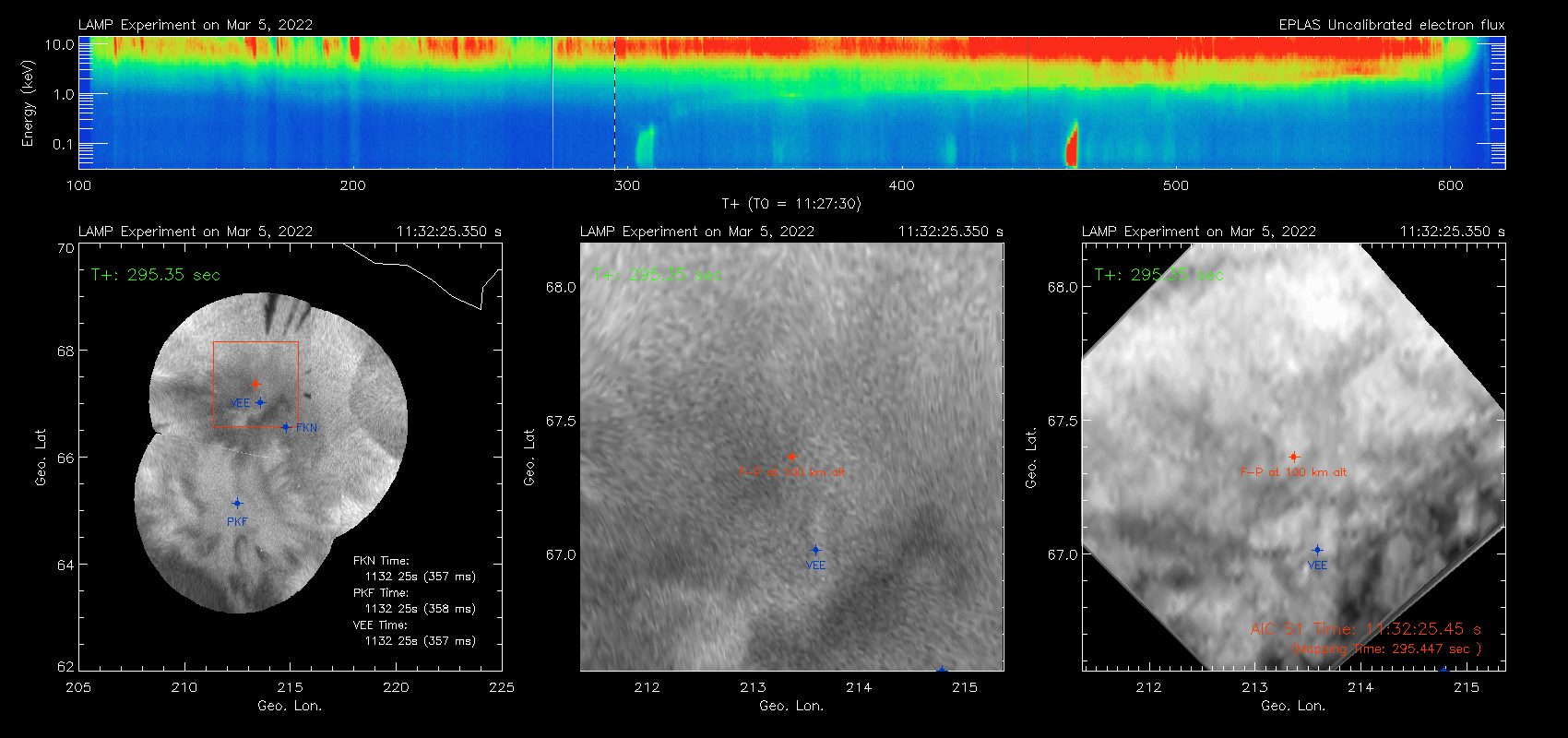Click the 67.5 latitude tick in the middle panel
The image size is (1568, 738).
point(561,421)
